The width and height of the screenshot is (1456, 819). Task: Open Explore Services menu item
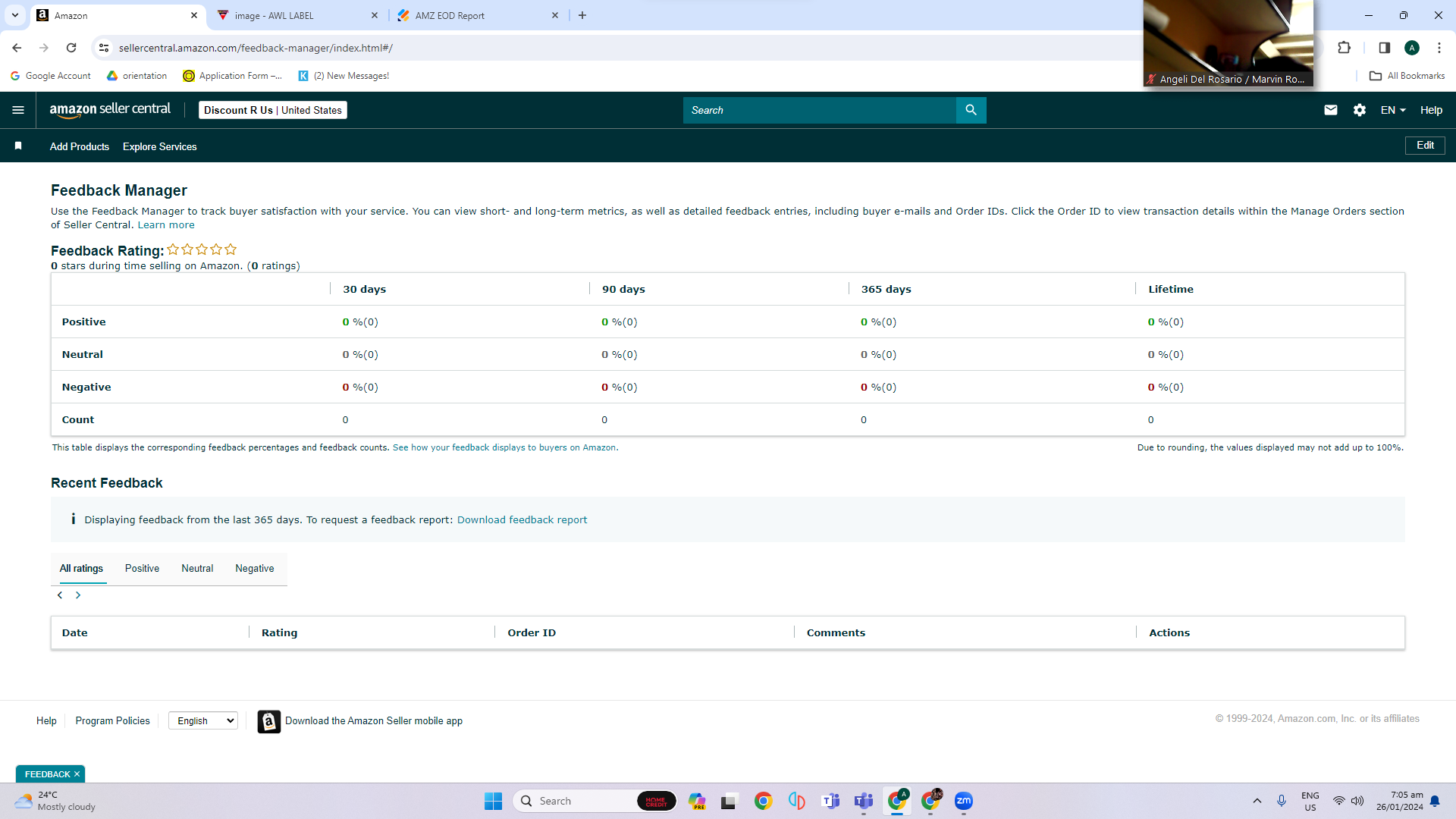click(x=160, y=146)
